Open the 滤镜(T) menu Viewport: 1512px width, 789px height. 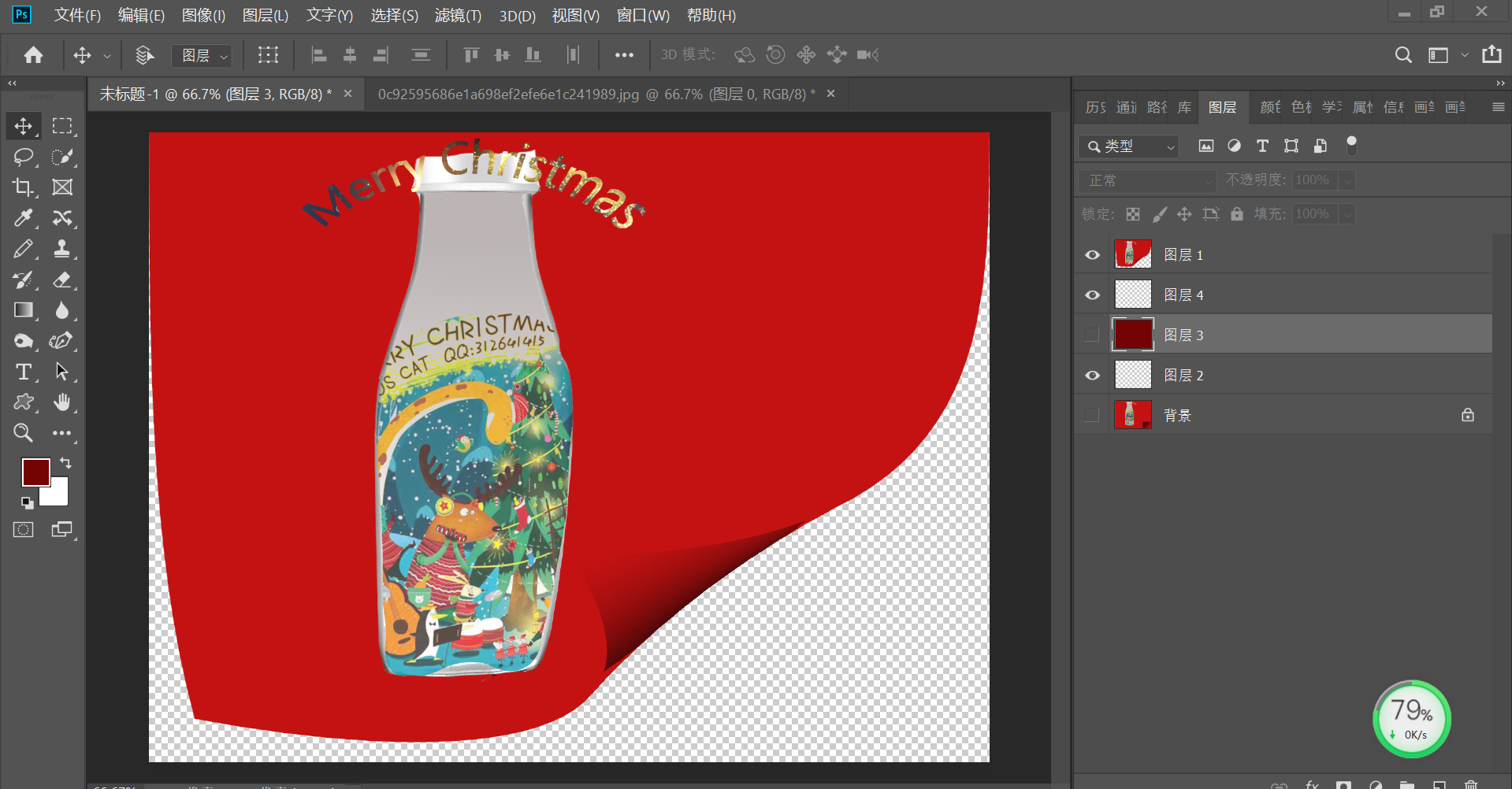pos(458,15)
